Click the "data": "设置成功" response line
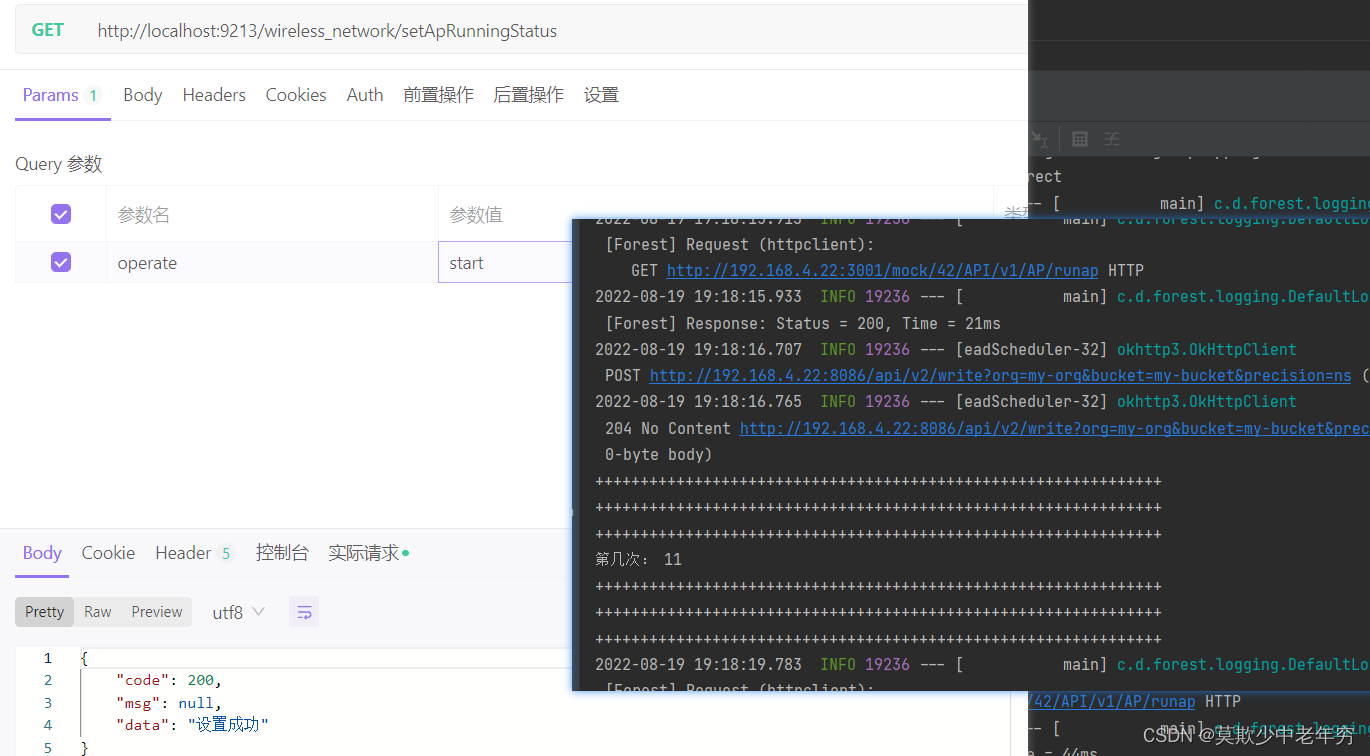Viewport: 1370px width, 756px height. click(192, 724)
